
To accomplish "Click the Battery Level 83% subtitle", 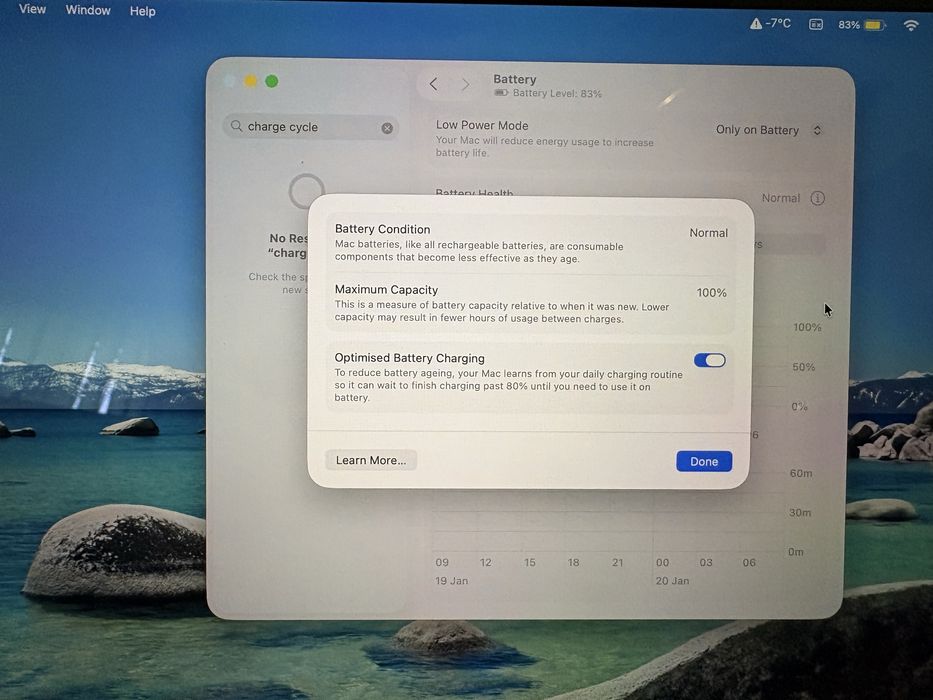I will click(x=557, y=93).
